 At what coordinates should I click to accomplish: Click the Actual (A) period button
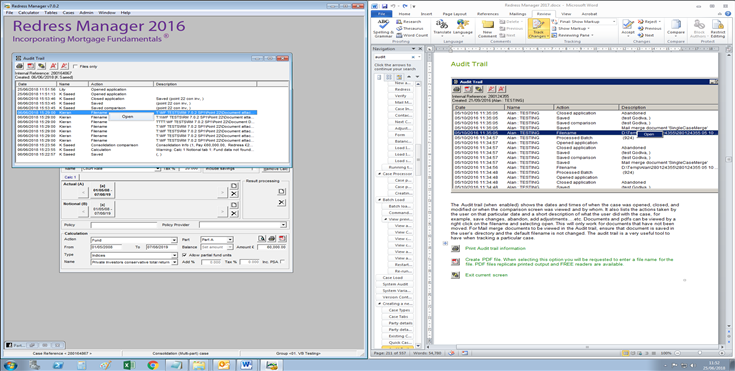click(x=102, y=190)
